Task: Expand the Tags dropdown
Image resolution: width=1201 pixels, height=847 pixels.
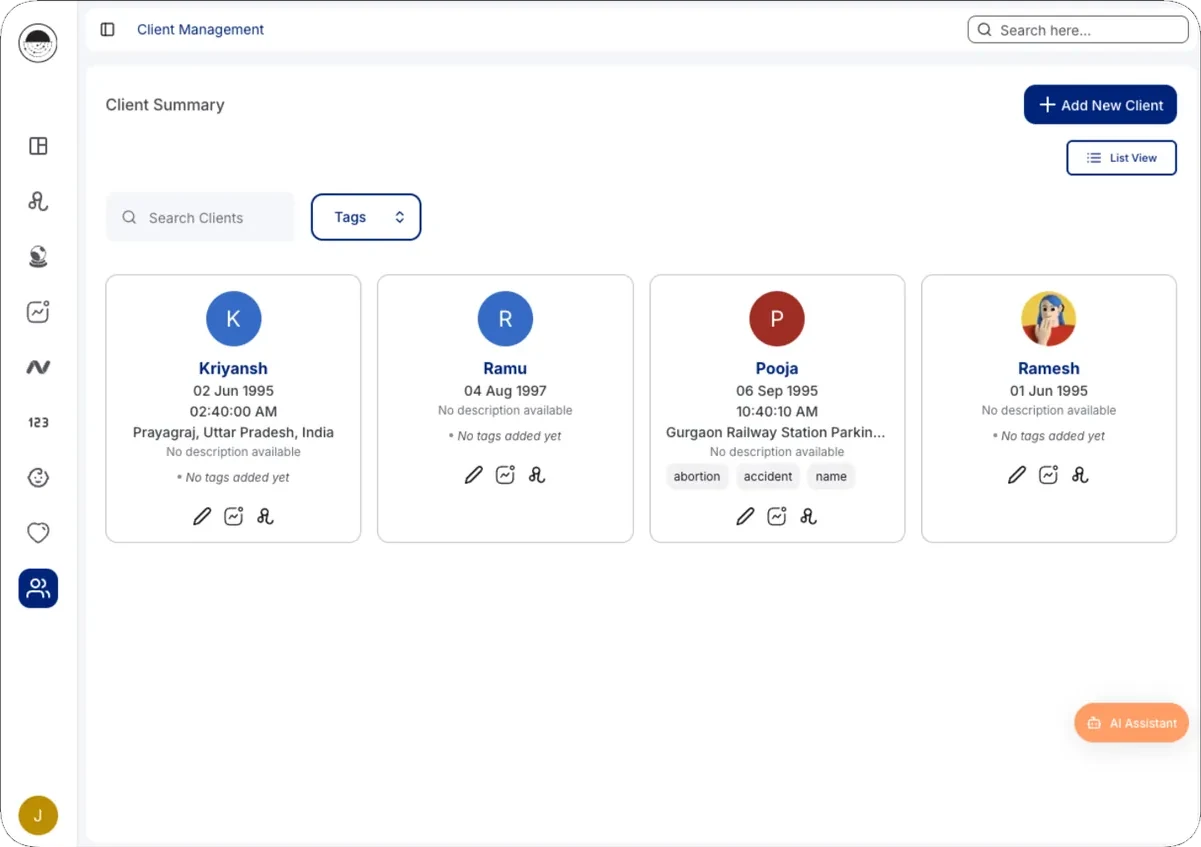Action: [x=366, y=217]
